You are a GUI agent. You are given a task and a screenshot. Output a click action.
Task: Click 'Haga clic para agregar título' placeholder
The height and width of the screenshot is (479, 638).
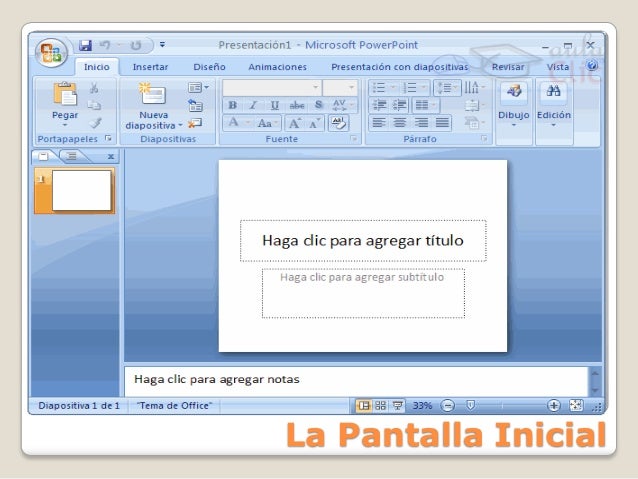[363, 241]
